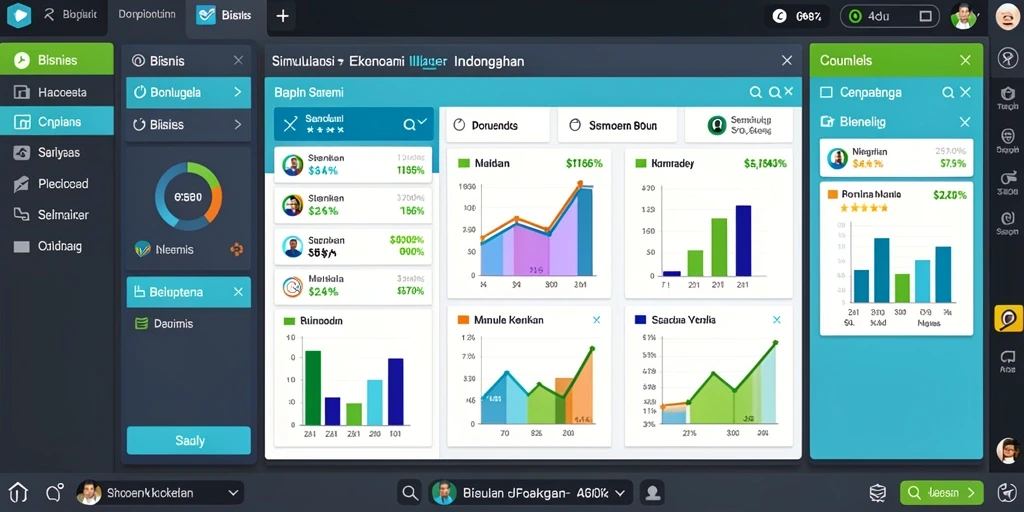The height and width of the screenshot is (512, 1024).
Task: Open the Pleciooad sidebar item icon
Action: (x=22, y=184)
